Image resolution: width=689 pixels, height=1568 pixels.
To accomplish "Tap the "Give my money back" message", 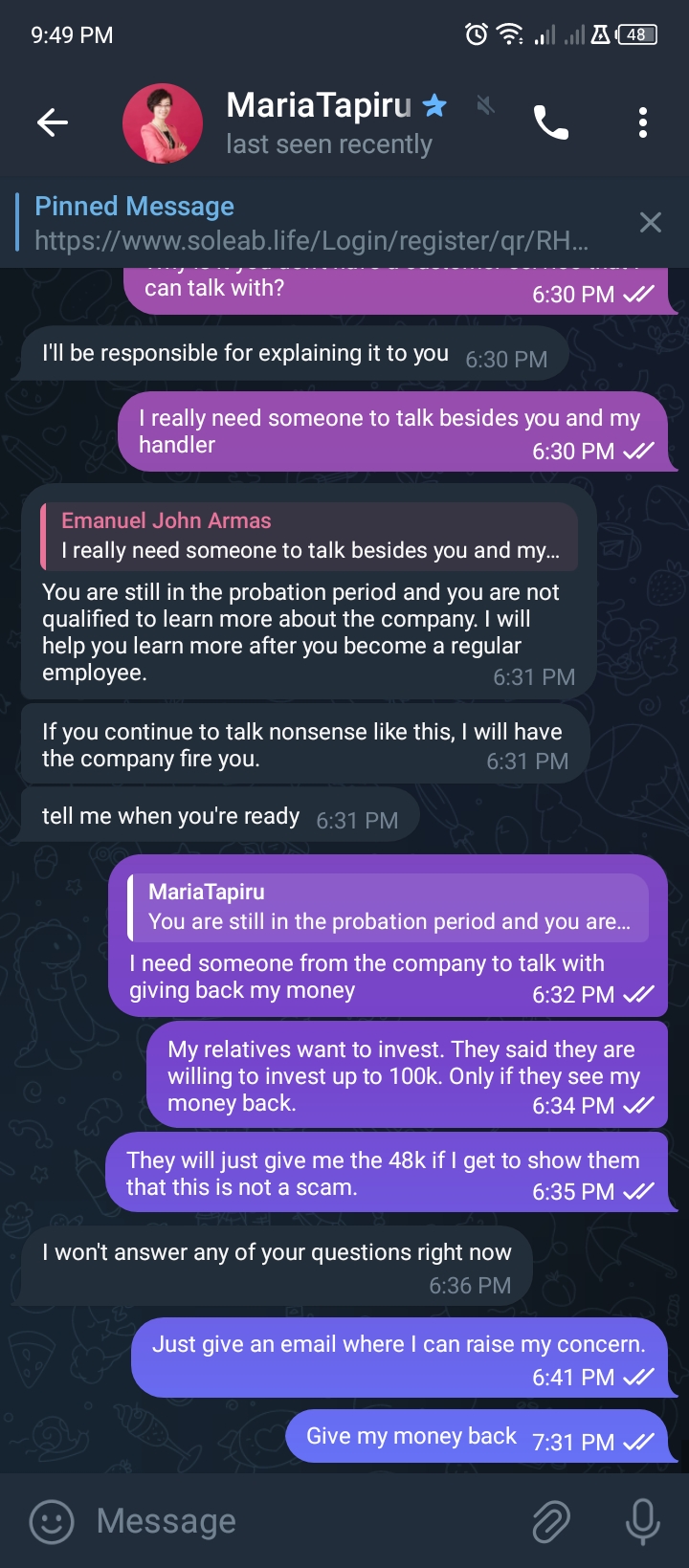I will 411,1436.
